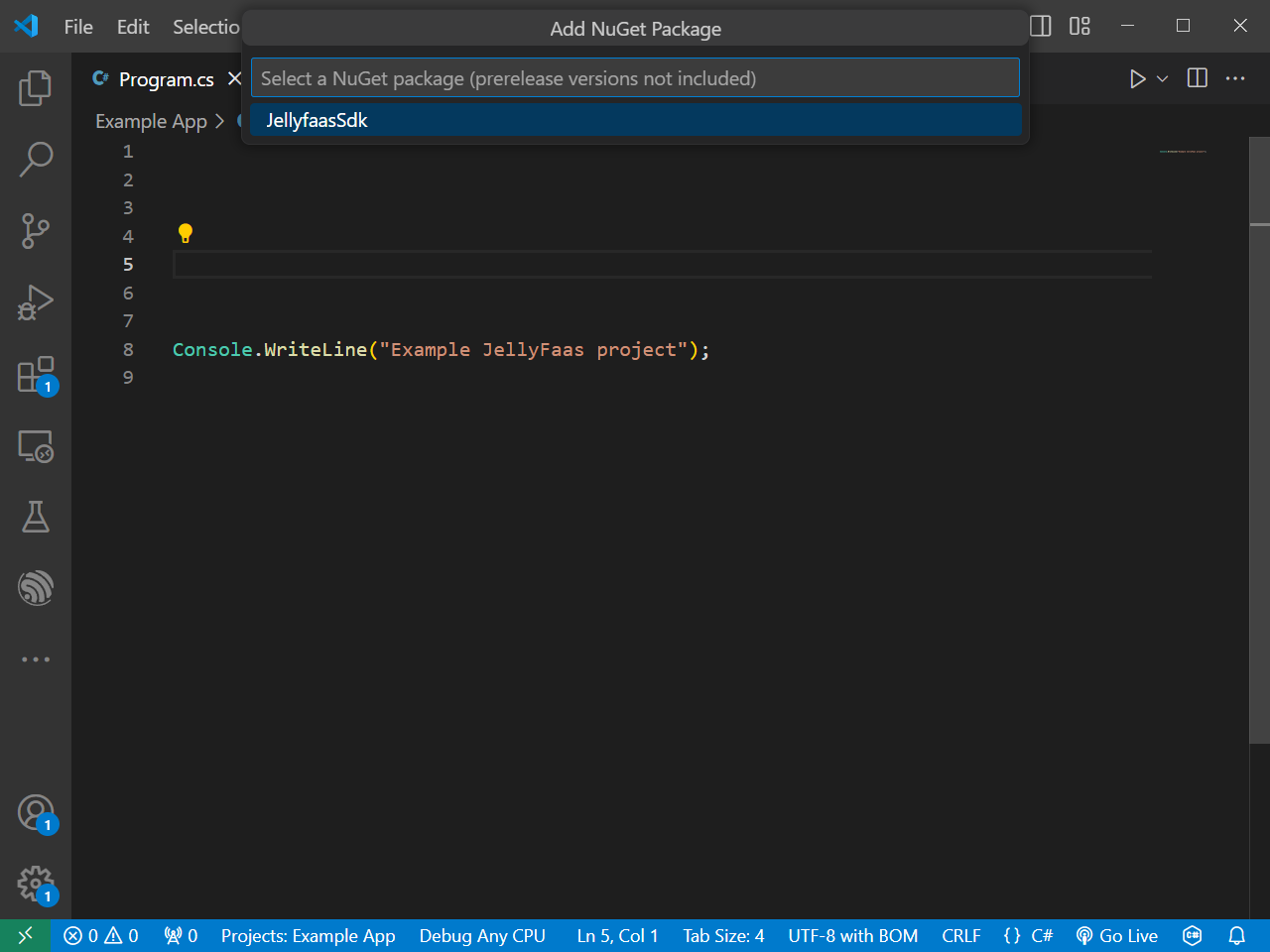The width and height of the screenshot is (1270, 952).
Task: Go to line via Ln 5, Col 1
Action: 617,935
